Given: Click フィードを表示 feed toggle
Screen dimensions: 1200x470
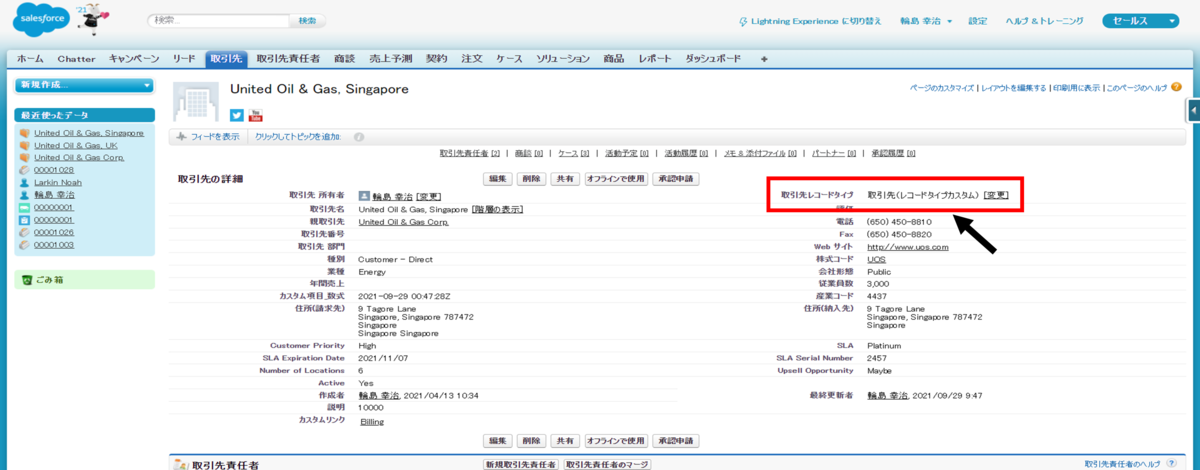Looking at the screenshot, I should 208,137.
